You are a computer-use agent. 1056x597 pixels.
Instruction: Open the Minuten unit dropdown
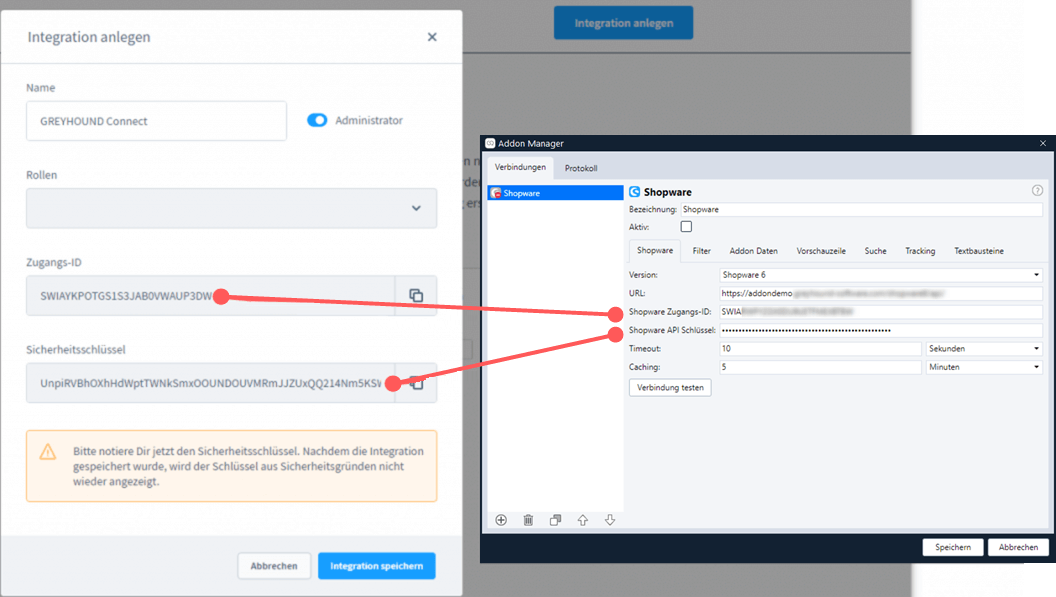click(x=984, y=367)
